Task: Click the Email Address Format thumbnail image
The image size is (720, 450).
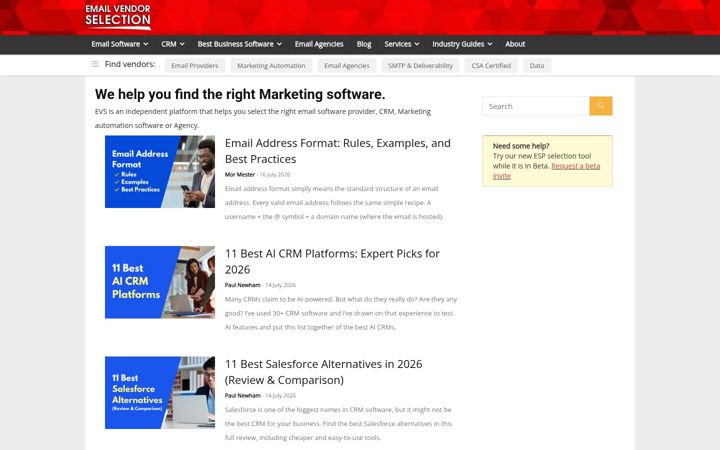Action: [x=160, y=172]
